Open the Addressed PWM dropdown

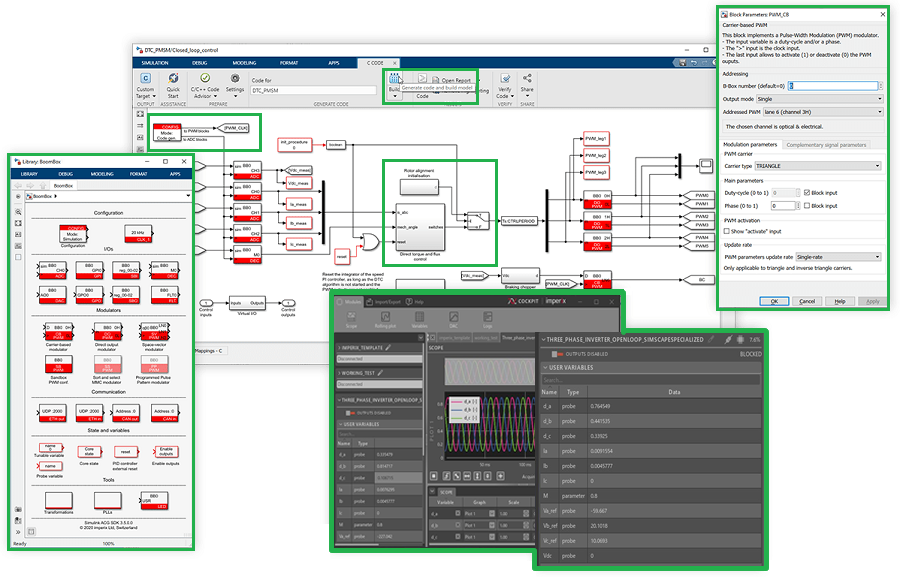click(823, 112)
